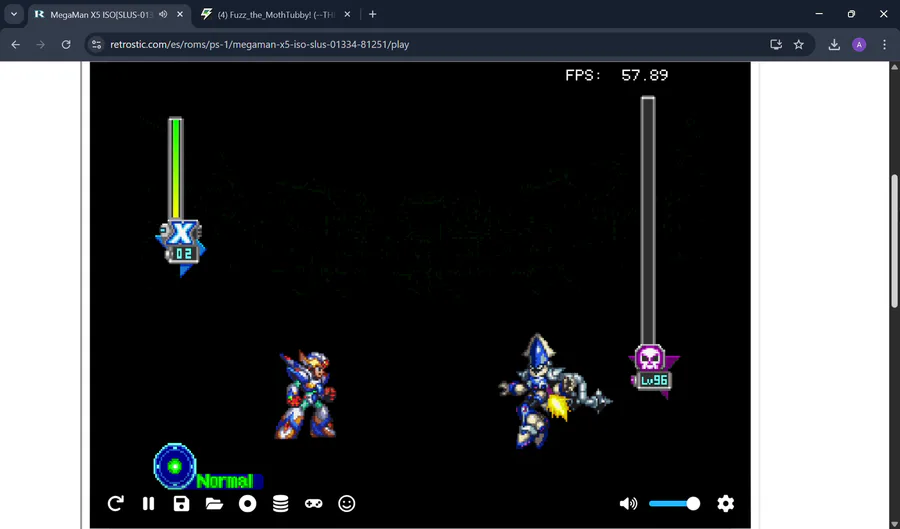Load state with the open folder icon

[x=214, y=504]
